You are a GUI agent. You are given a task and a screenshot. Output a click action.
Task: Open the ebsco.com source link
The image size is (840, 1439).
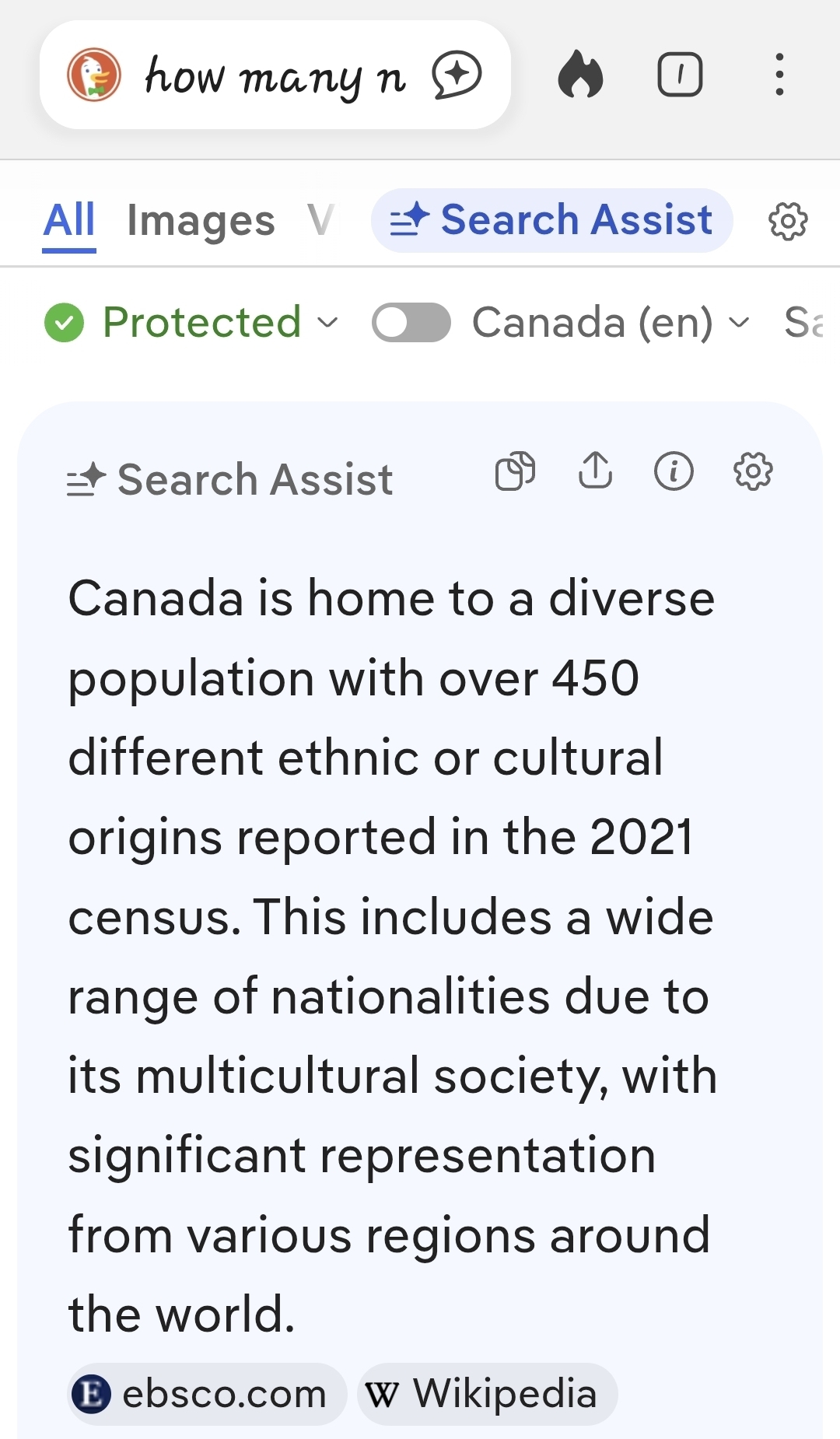[x=207, y=1394]
